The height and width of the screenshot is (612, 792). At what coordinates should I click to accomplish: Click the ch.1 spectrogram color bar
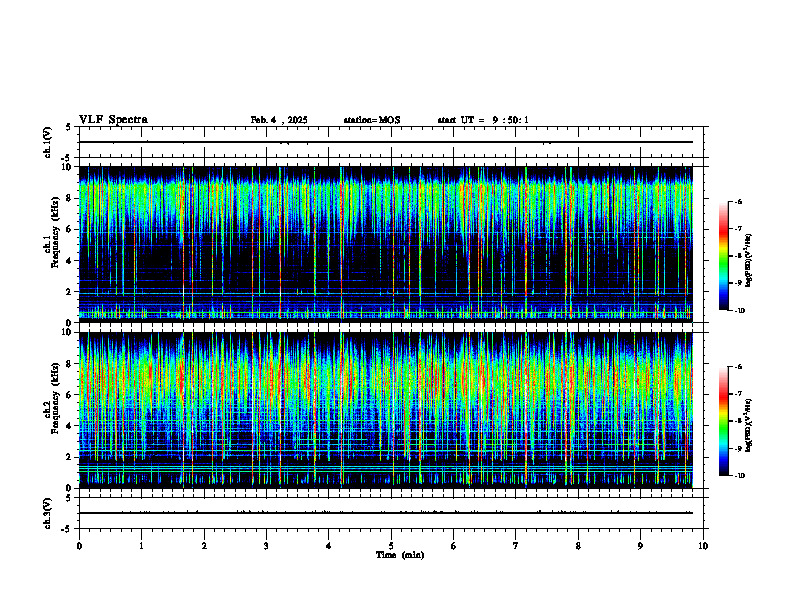click(723, 256)
